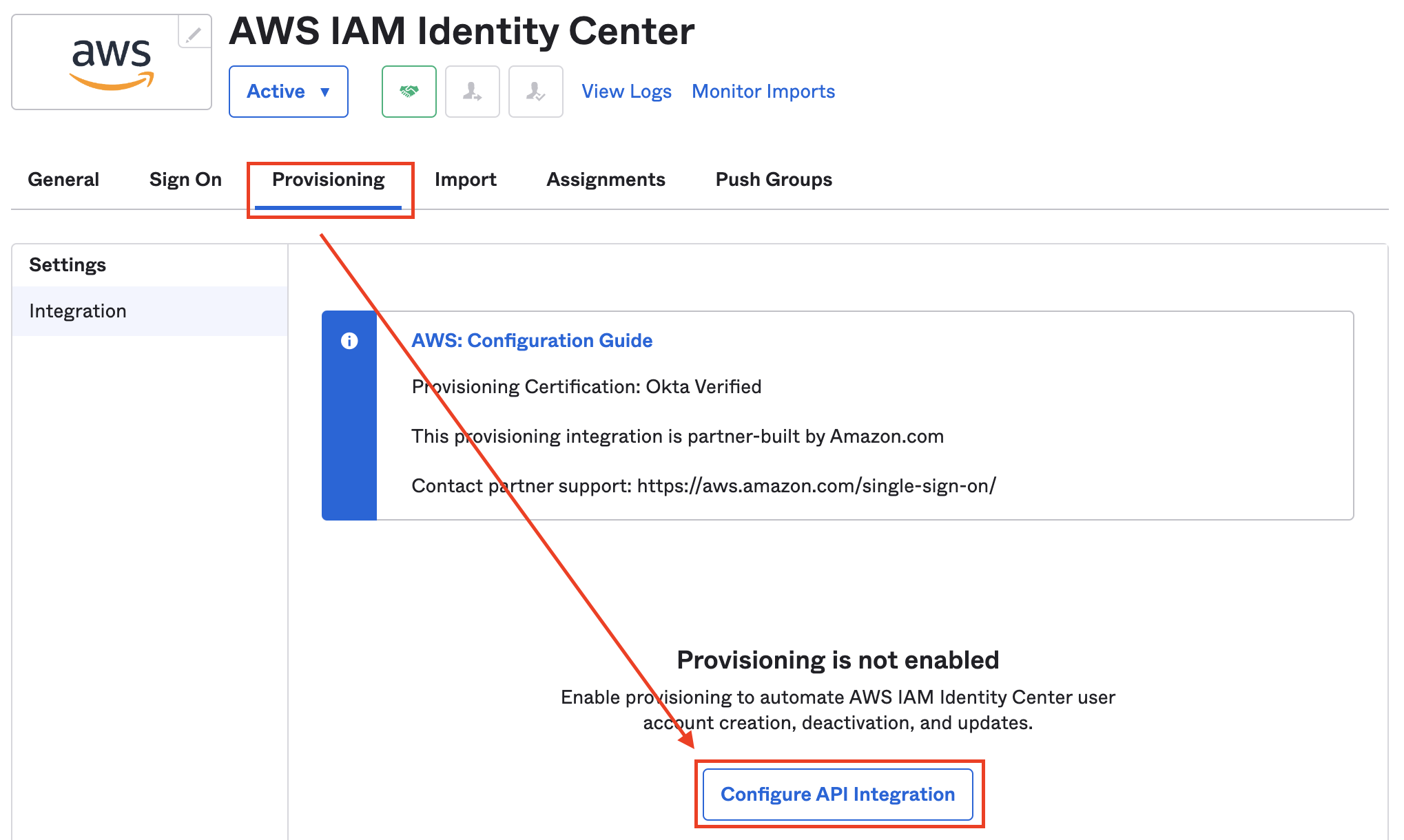Image resolution: width=1404 pixels, height=840 pixels.
Task: Click the partner support URL text
Action: click(x=816, y=486)
